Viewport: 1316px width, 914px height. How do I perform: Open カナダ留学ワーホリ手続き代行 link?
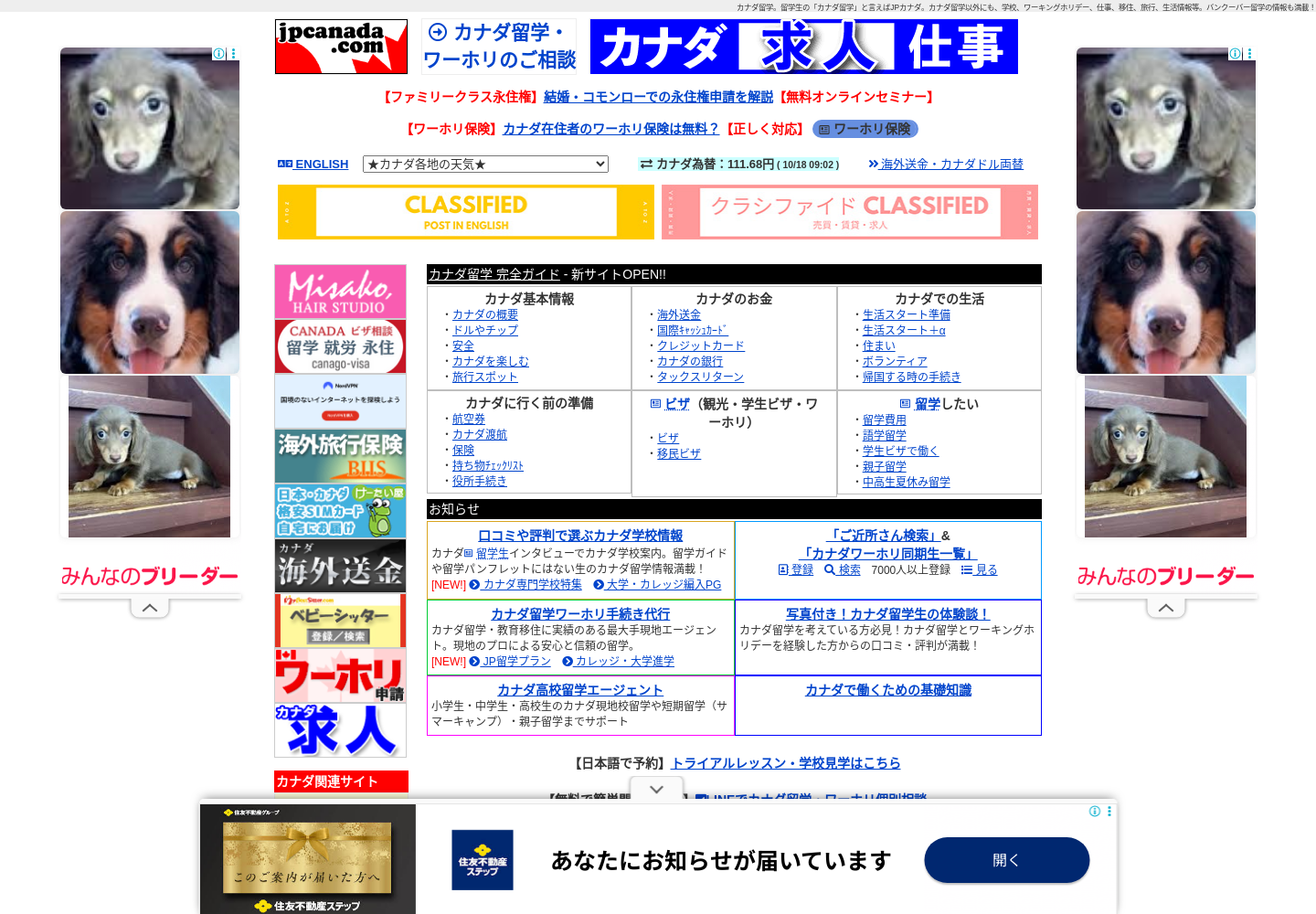[x=580, y=614]
